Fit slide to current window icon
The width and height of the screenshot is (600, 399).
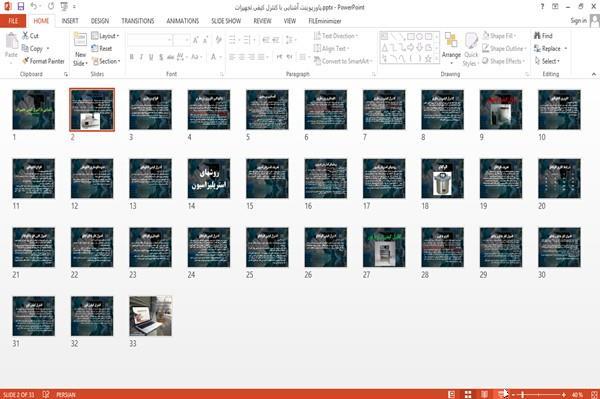tap(594, 394)
